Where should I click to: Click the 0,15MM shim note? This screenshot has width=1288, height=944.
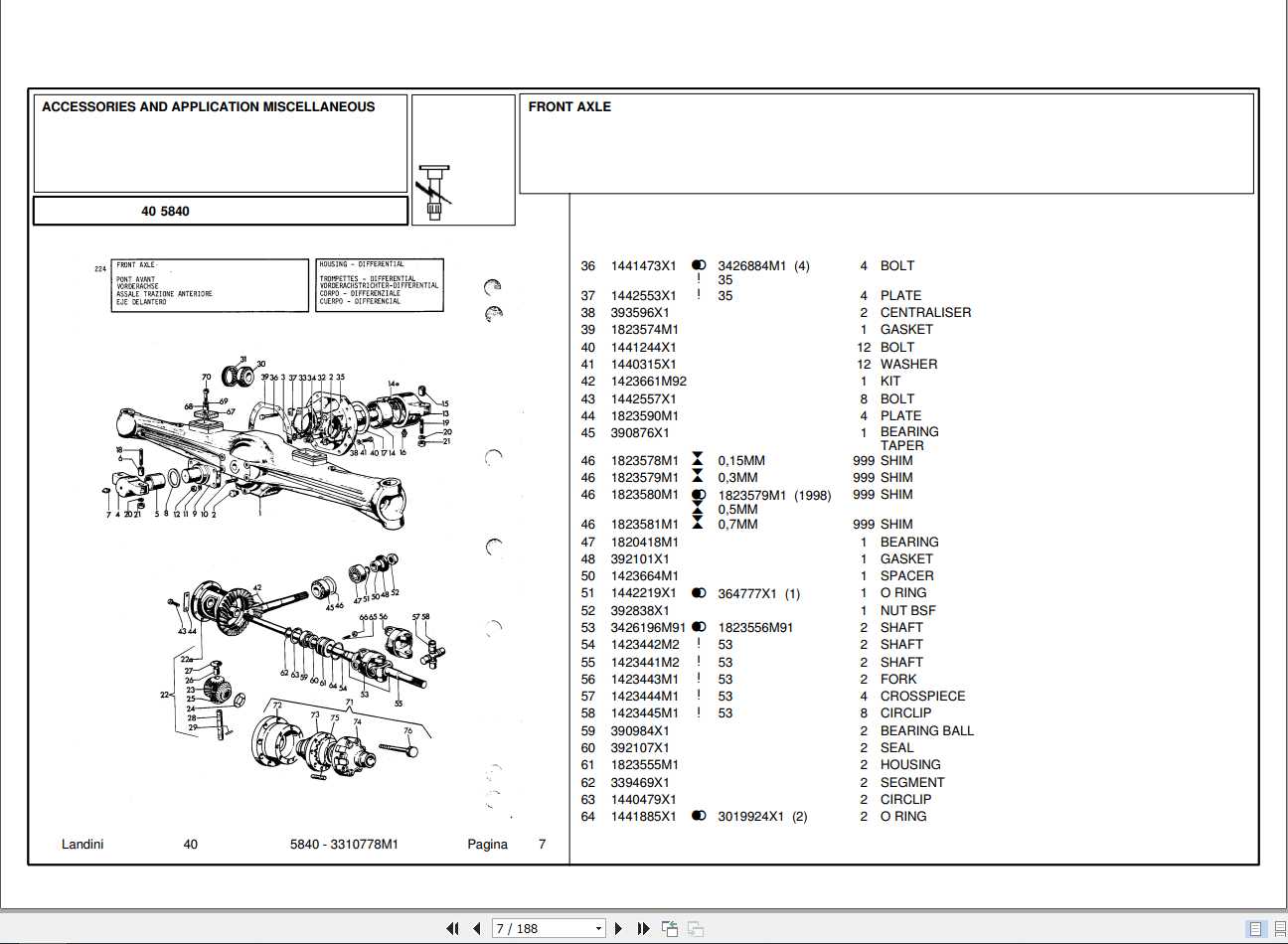pyautogui.click(x=741, y=460)
